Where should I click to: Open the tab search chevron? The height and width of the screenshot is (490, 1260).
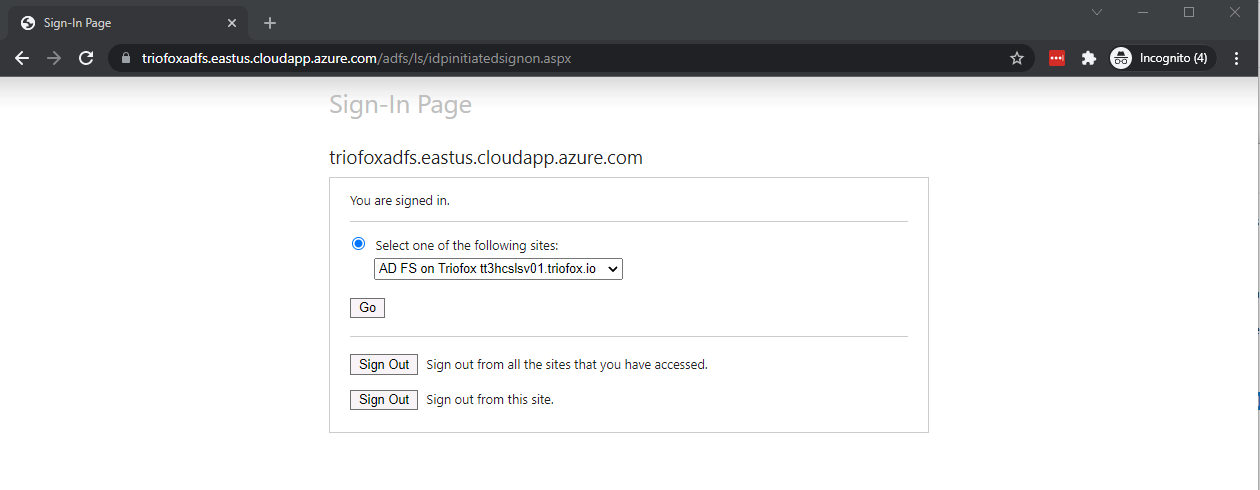1097,12
